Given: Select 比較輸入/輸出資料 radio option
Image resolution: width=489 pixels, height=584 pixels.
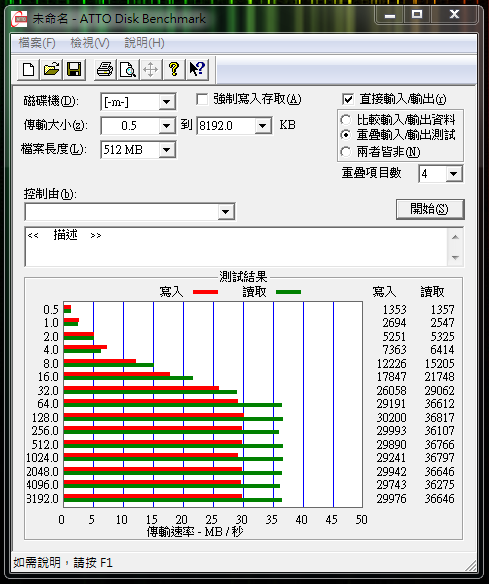Looking at the screenshot, I should pos(346,120).
